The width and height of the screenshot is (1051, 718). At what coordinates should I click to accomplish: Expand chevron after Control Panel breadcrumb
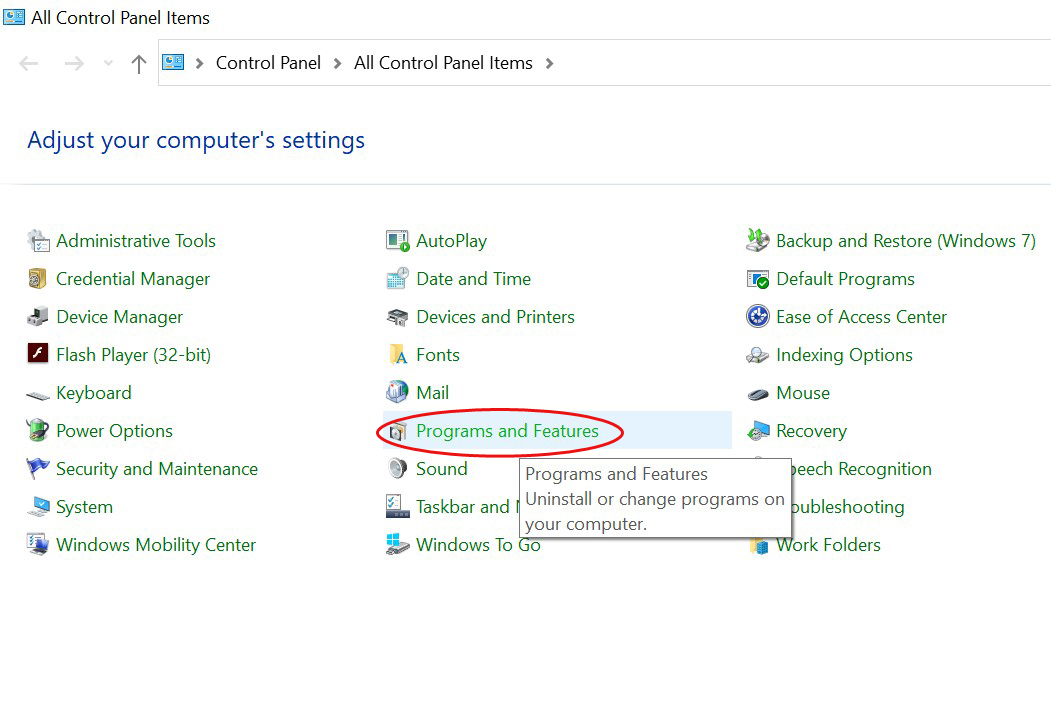337,63
